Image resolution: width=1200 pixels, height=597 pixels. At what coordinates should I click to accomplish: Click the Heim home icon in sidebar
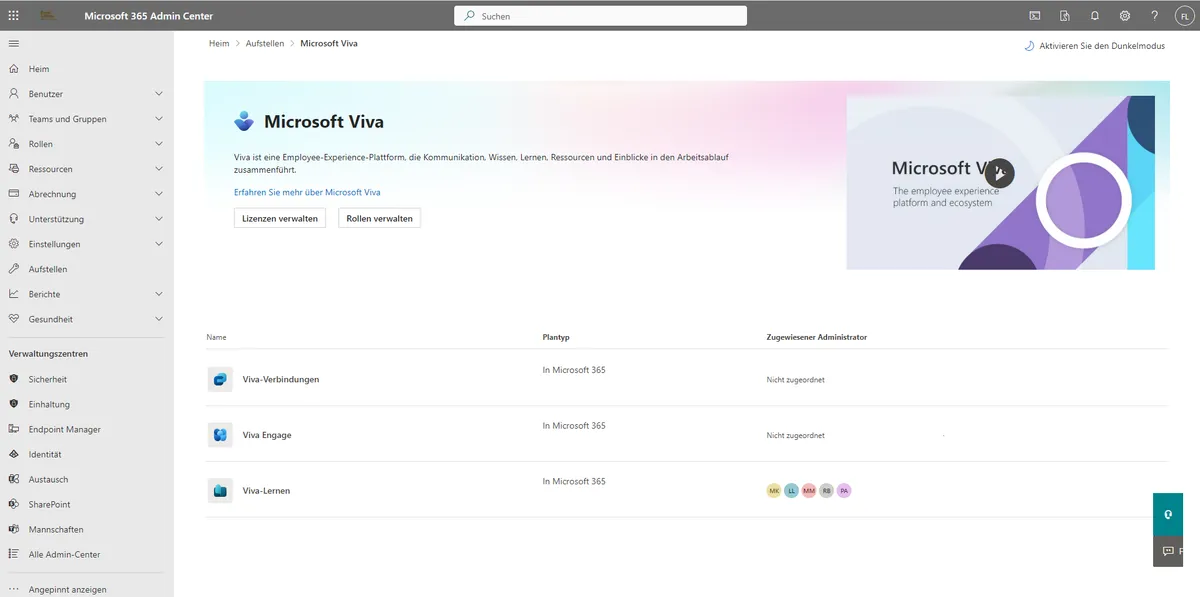pyautogui.click(x=14, y=69)
